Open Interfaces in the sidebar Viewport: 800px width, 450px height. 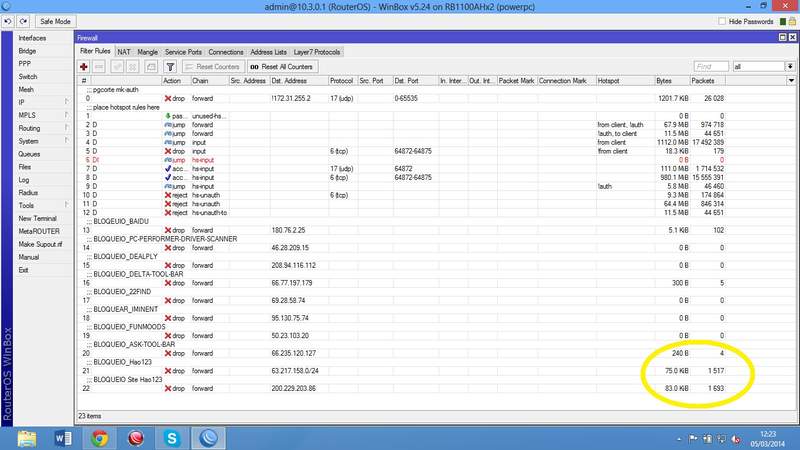coord(32,38)
